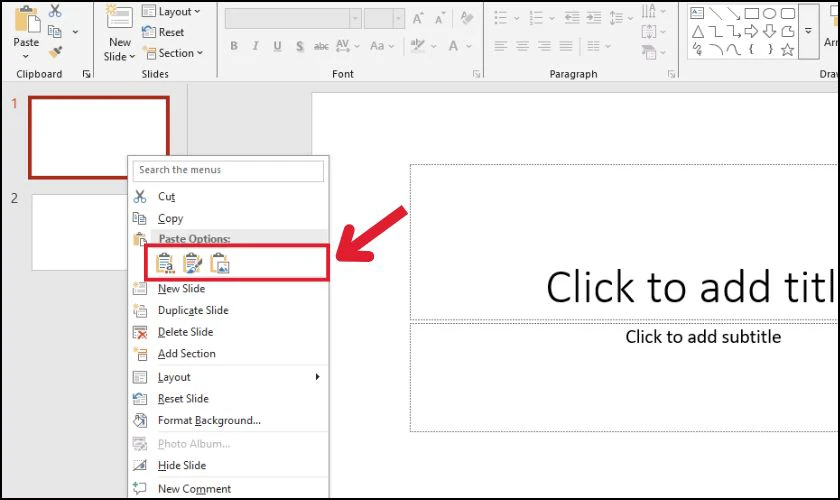Select the Oval shape
Image resolution: width=840 pixels, height=500 pixels.
(770, 13)
